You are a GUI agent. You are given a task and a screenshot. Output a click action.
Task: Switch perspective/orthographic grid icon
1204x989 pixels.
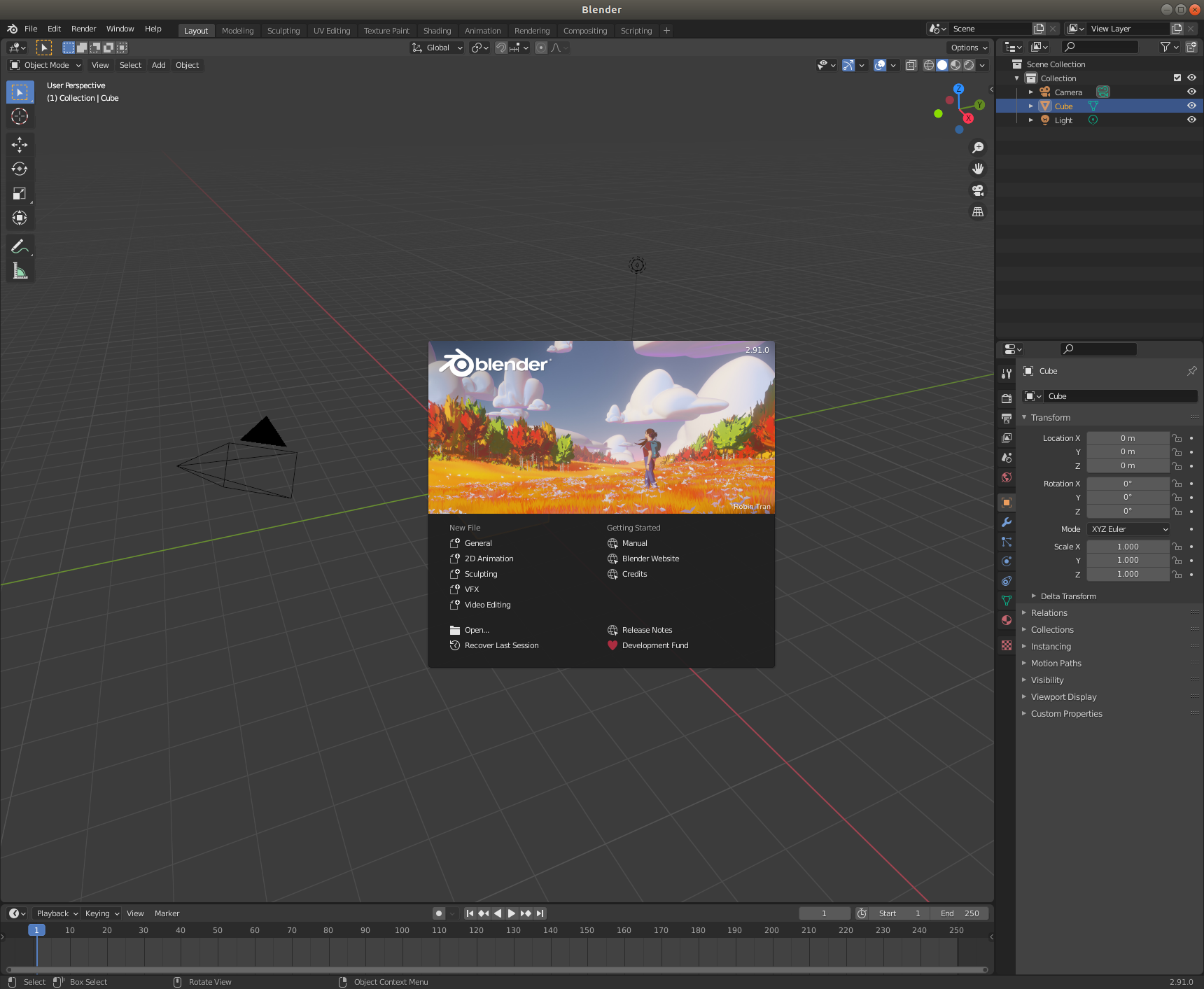coord(978,211)
